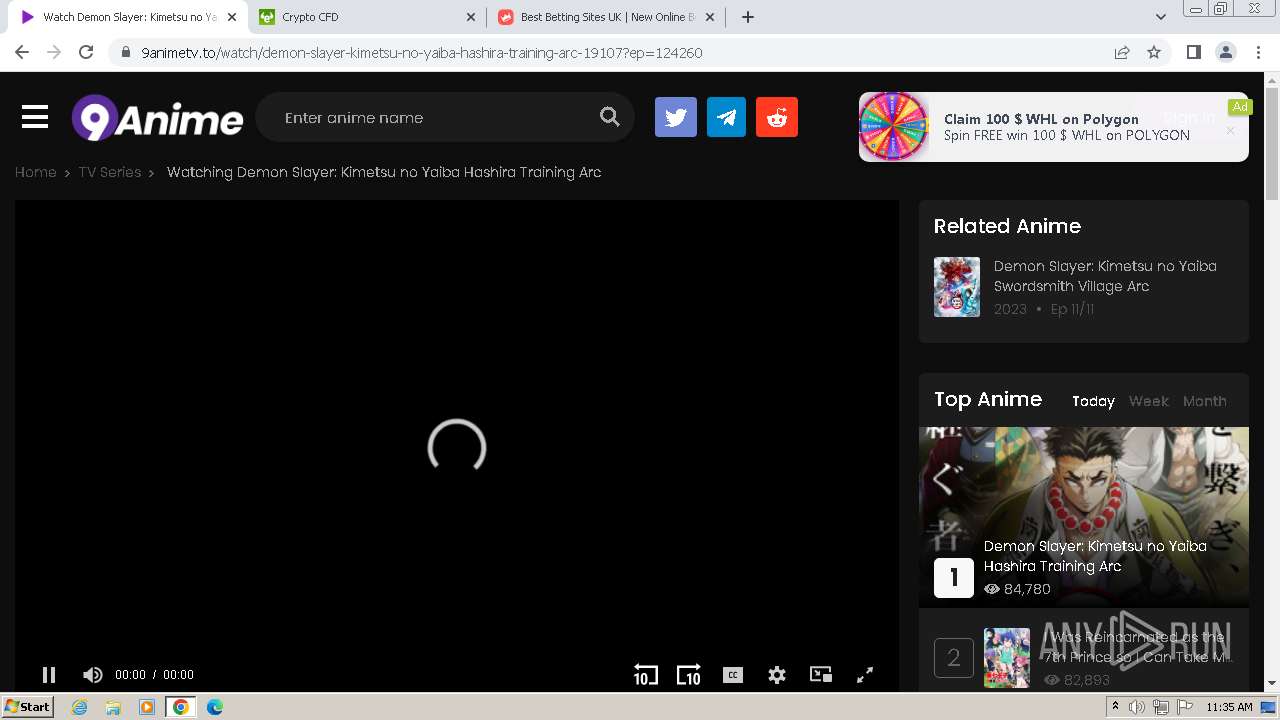Open File Explorer from the taskbar
Image resolution: width=1280 pixels, height=720 pixels.
click(113, 707)
